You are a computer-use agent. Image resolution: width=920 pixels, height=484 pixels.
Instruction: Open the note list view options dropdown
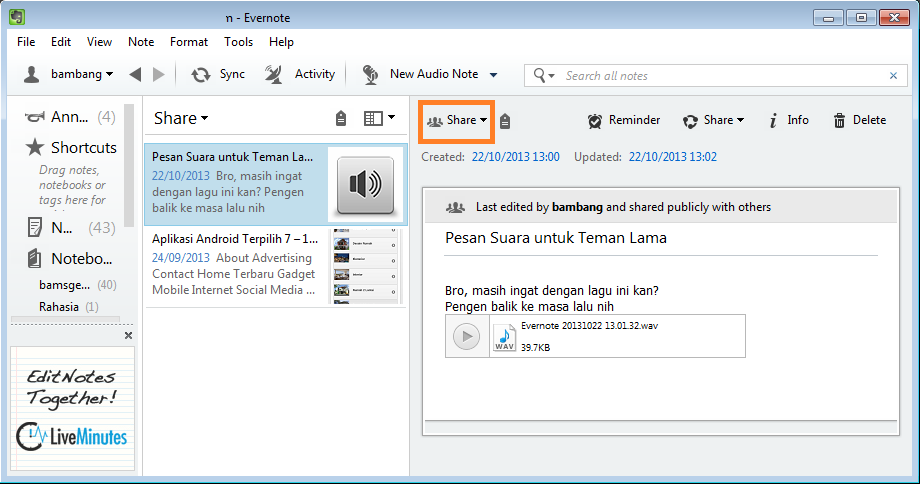point(379,119)
